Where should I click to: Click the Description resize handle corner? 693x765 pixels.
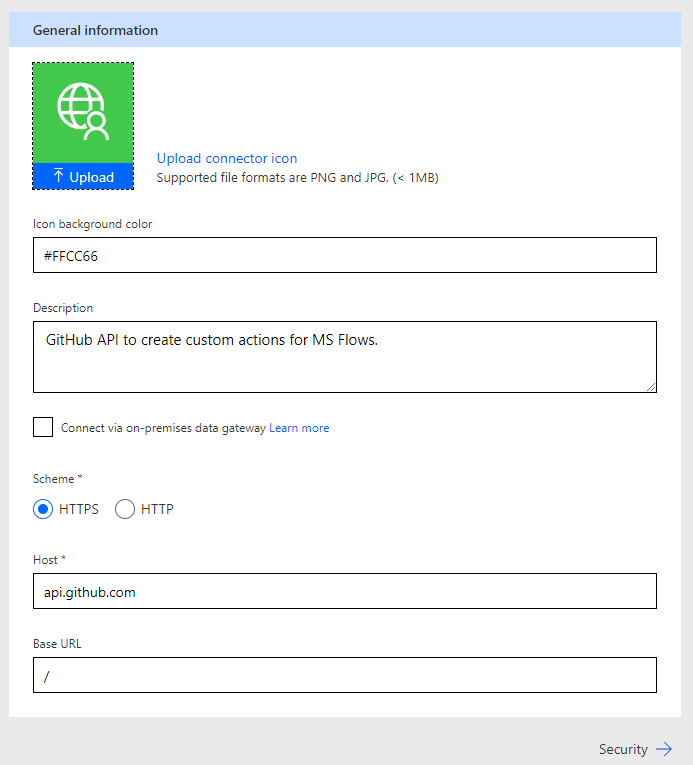(651, 387)
